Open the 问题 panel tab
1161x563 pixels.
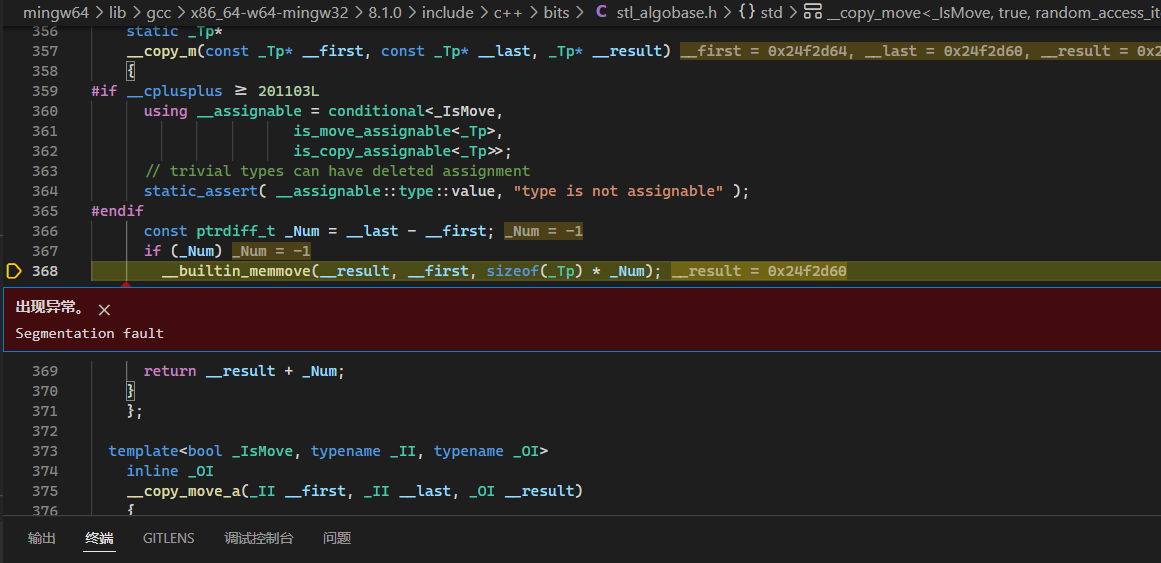click(337, 539)
